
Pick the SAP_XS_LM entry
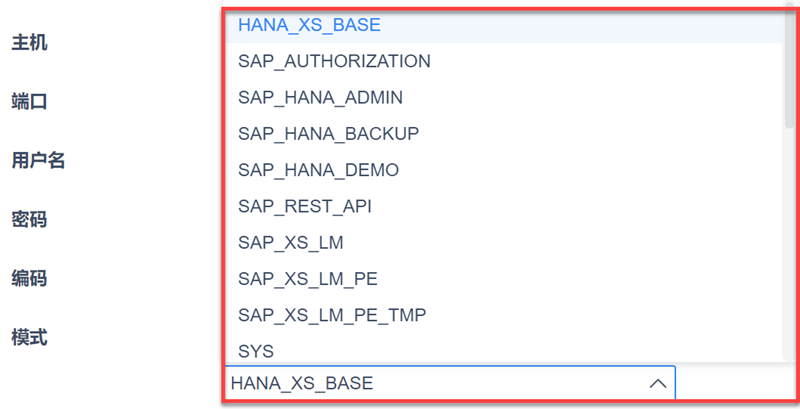coord(290,242)
